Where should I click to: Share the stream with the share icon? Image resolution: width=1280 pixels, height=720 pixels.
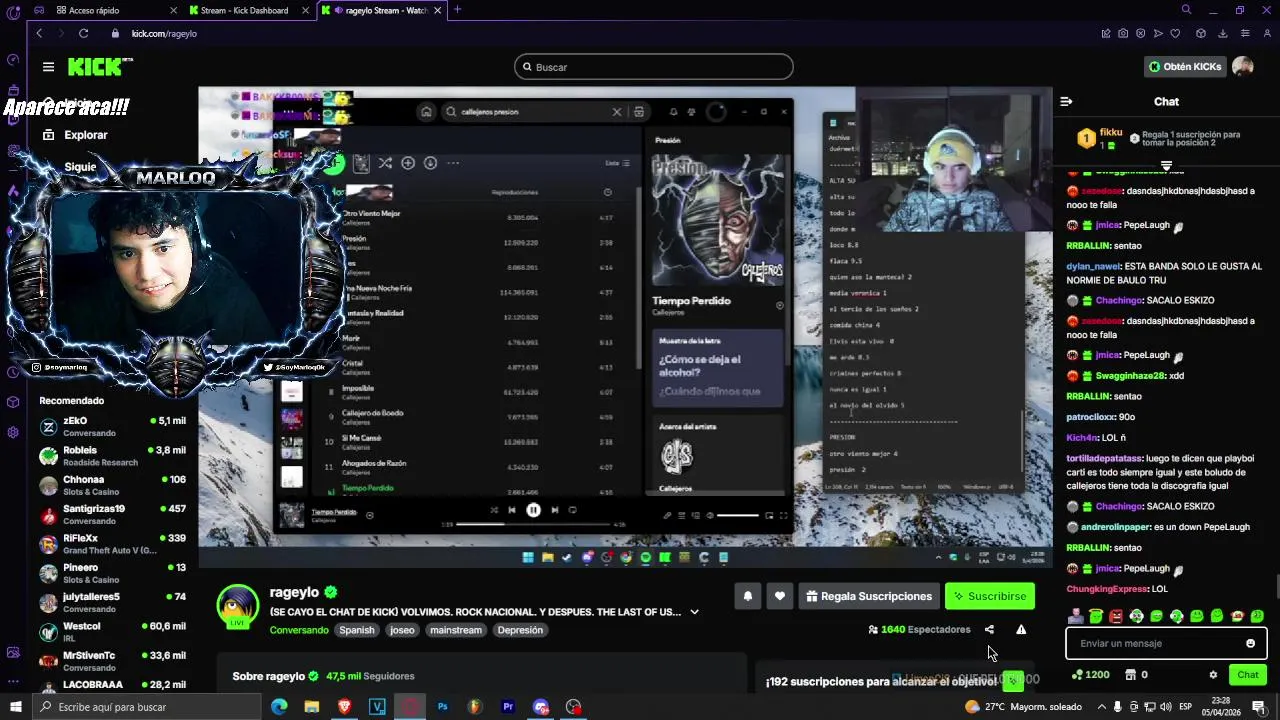pos(989,630)
